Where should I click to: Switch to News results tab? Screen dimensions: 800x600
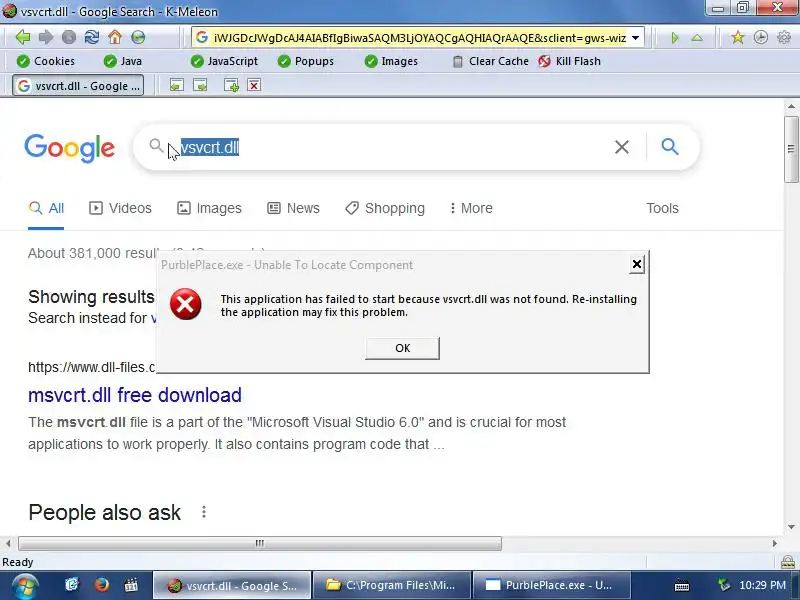tap(293, 208)
